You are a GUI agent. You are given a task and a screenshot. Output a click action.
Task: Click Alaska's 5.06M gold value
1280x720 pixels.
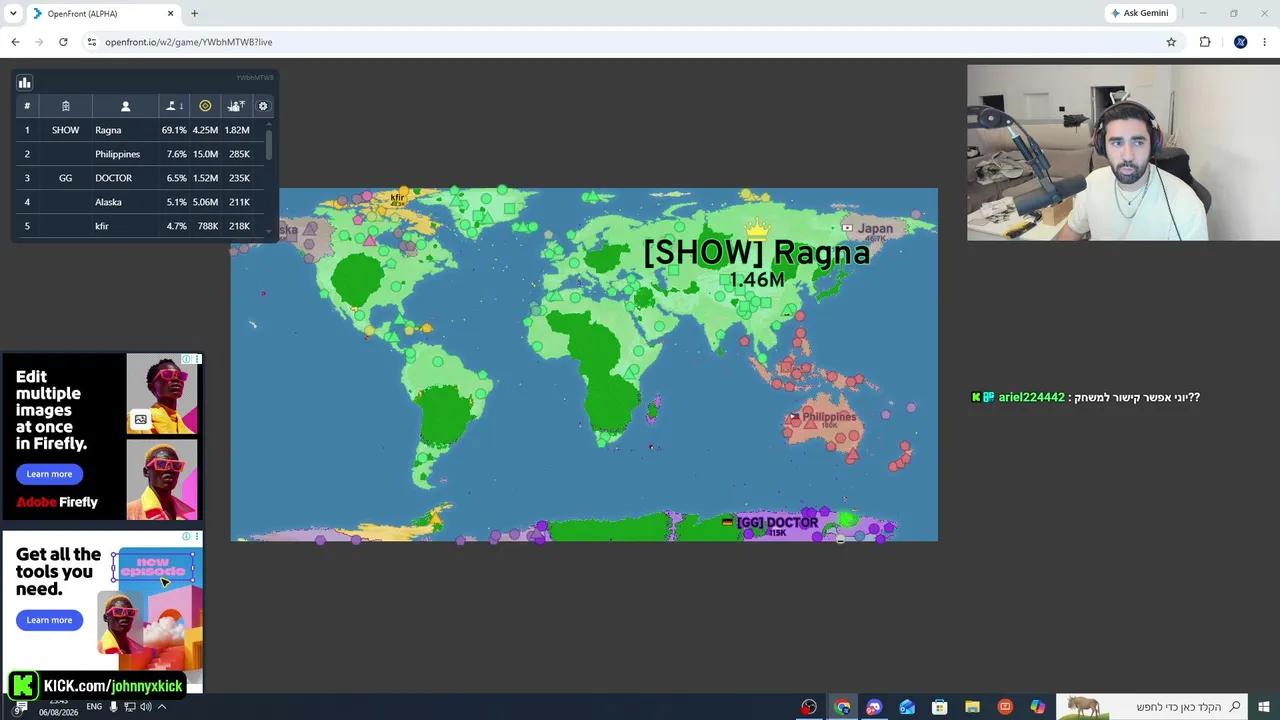point(205,202)
